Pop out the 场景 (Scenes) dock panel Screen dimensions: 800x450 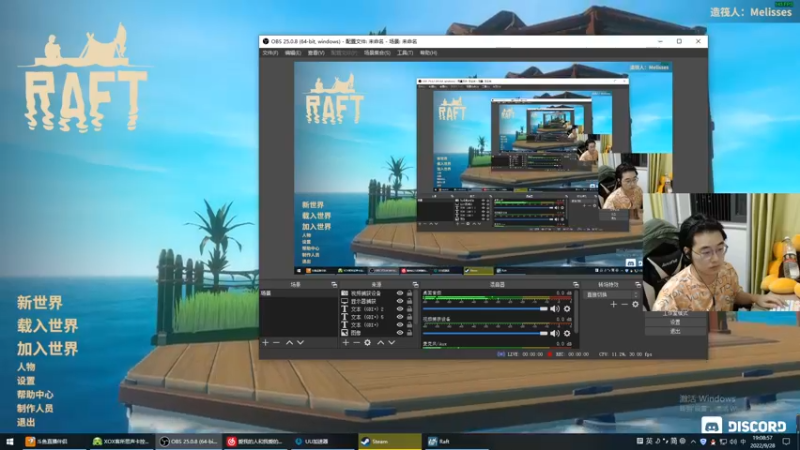pos(334,285)
